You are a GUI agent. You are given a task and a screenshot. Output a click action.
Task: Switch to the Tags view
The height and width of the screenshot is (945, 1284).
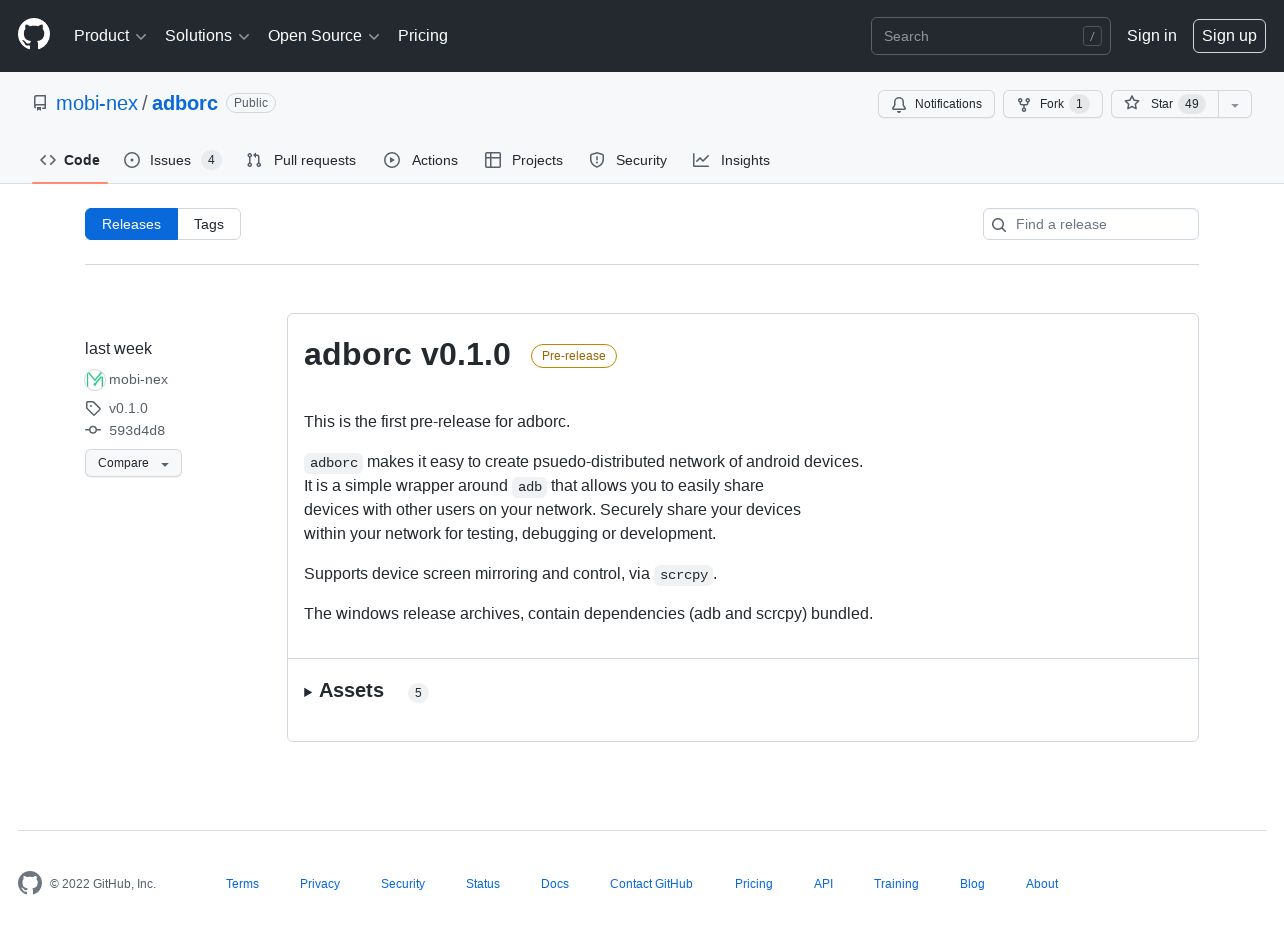coord(209,224)
